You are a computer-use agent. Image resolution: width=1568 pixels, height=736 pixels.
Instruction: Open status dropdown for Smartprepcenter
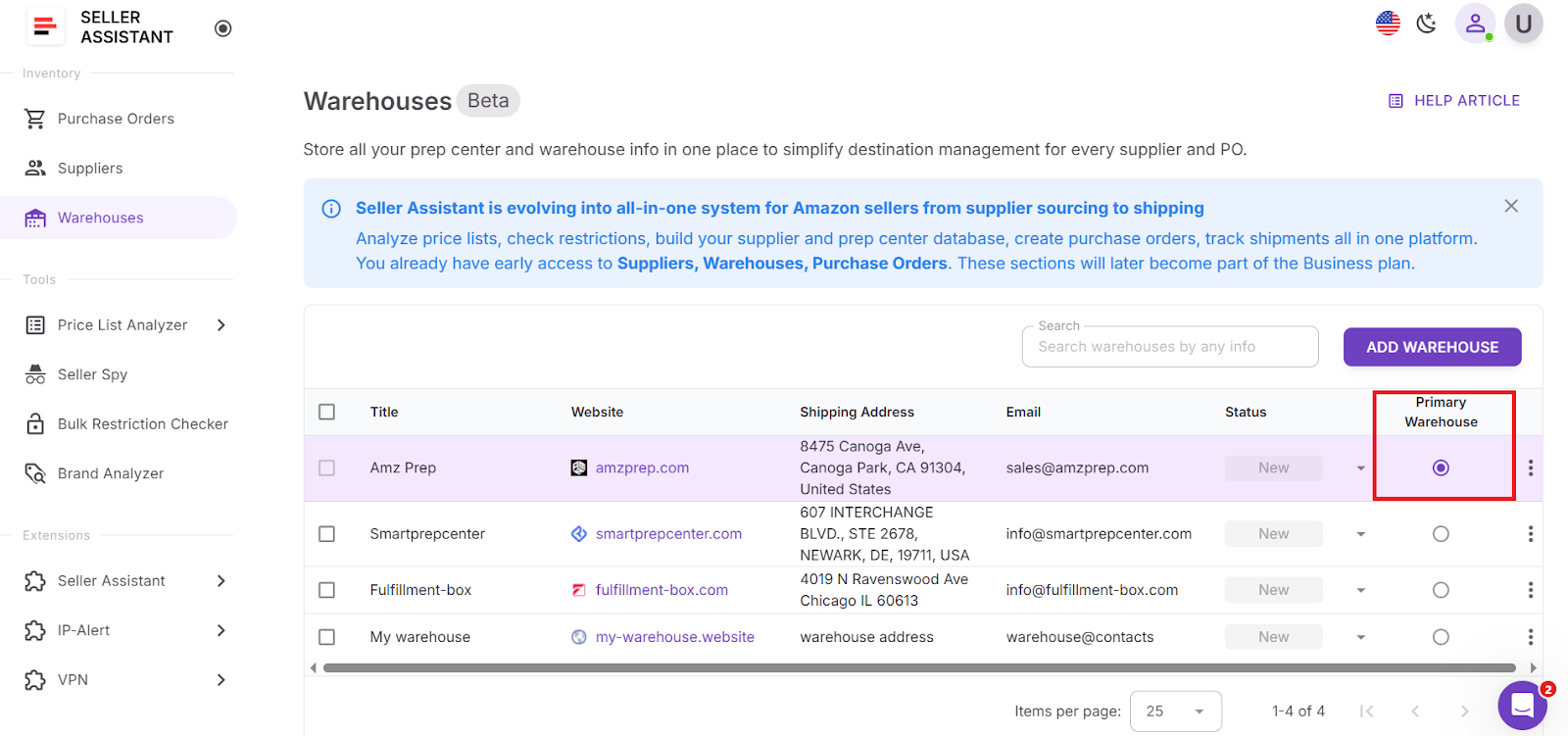(1360, 534)
